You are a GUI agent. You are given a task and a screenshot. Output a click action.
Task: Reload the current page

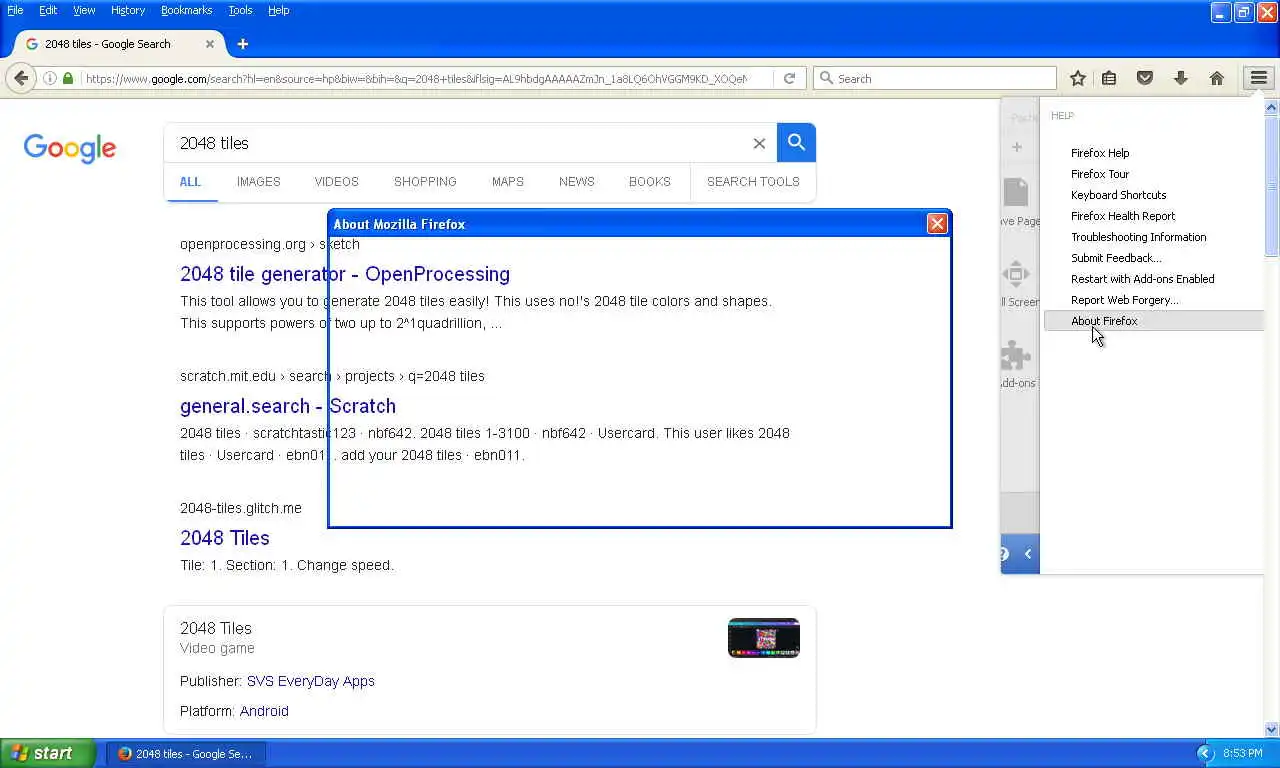coord(789,78)
